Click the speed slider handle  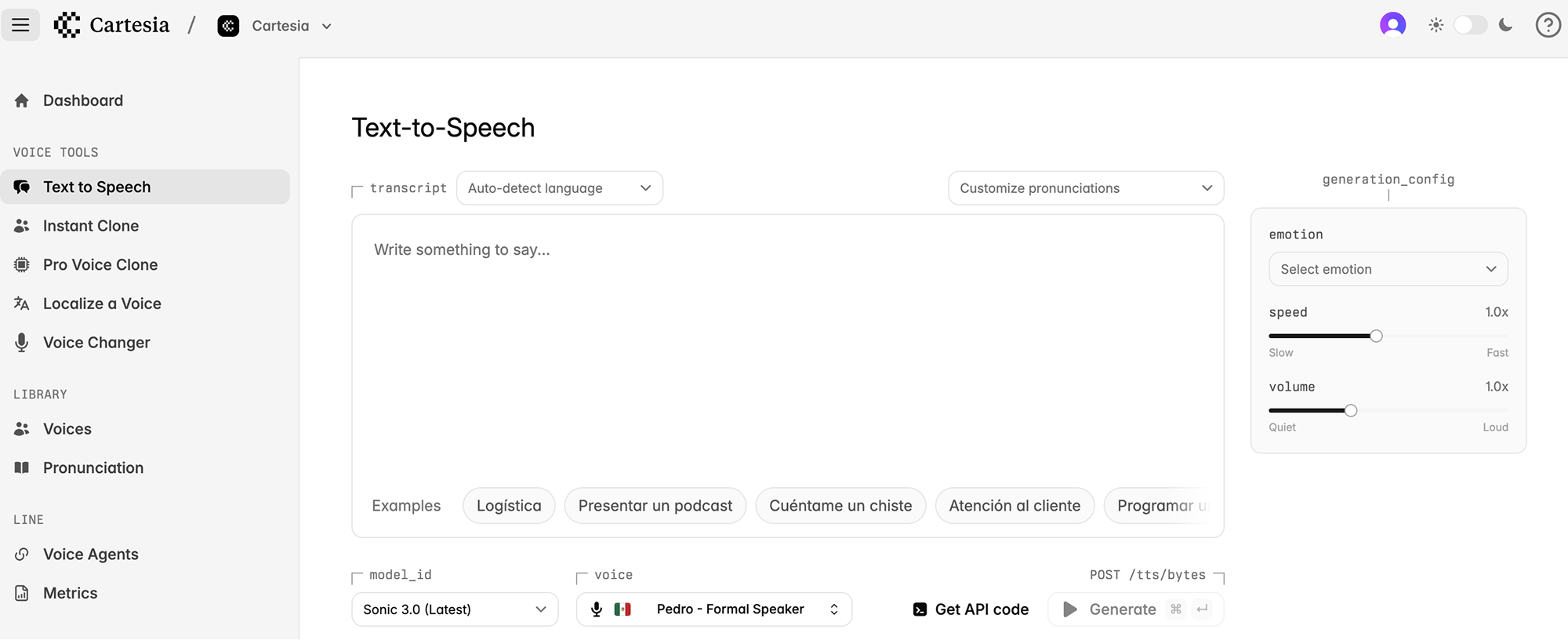(1376, 336)
